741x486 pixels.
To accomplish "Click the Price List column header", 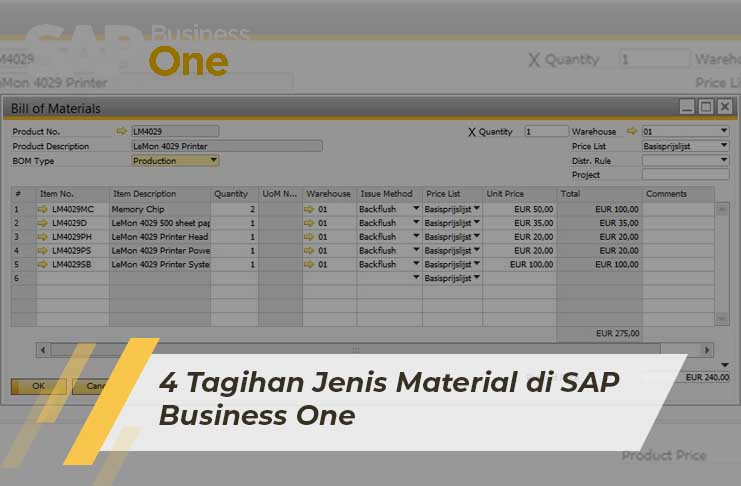I will [x=452, y=194].
